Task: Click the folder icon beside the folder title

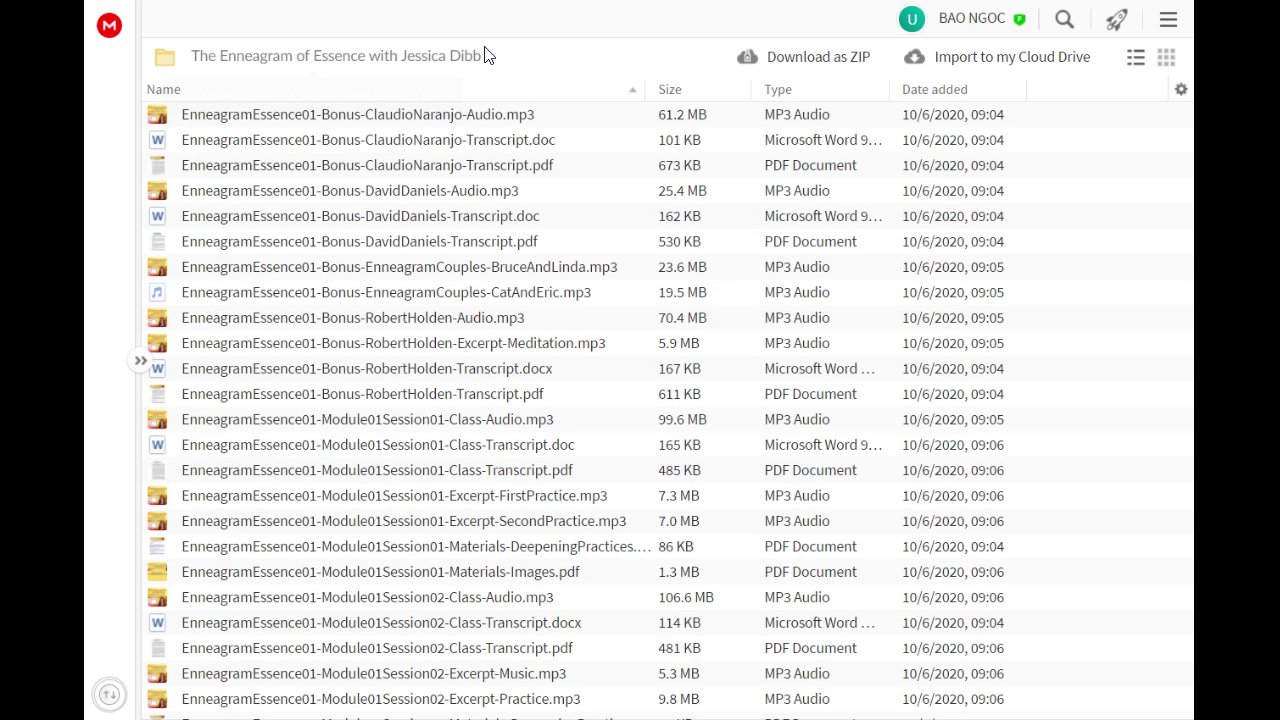Action: click(x=165, y=57)
